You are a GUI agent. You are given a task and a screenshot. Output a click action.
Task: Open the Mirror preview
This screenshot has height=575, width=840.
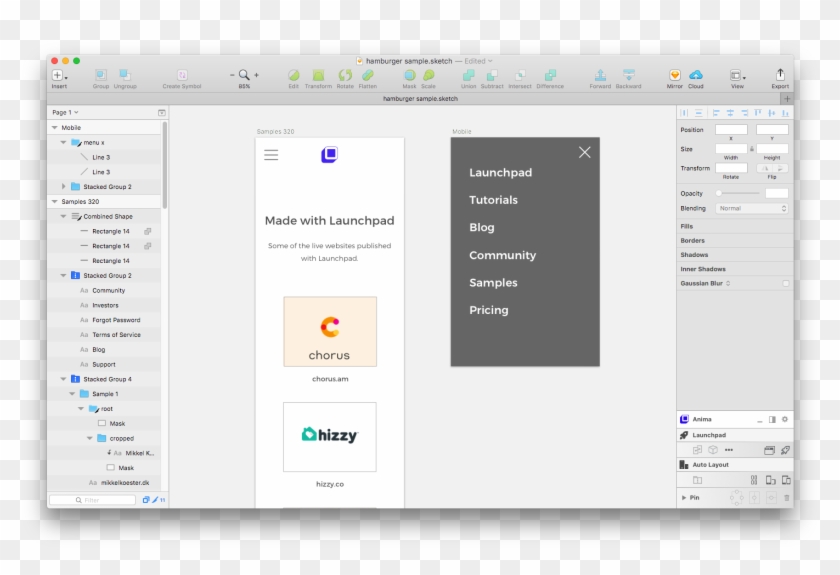coord(674,75)
